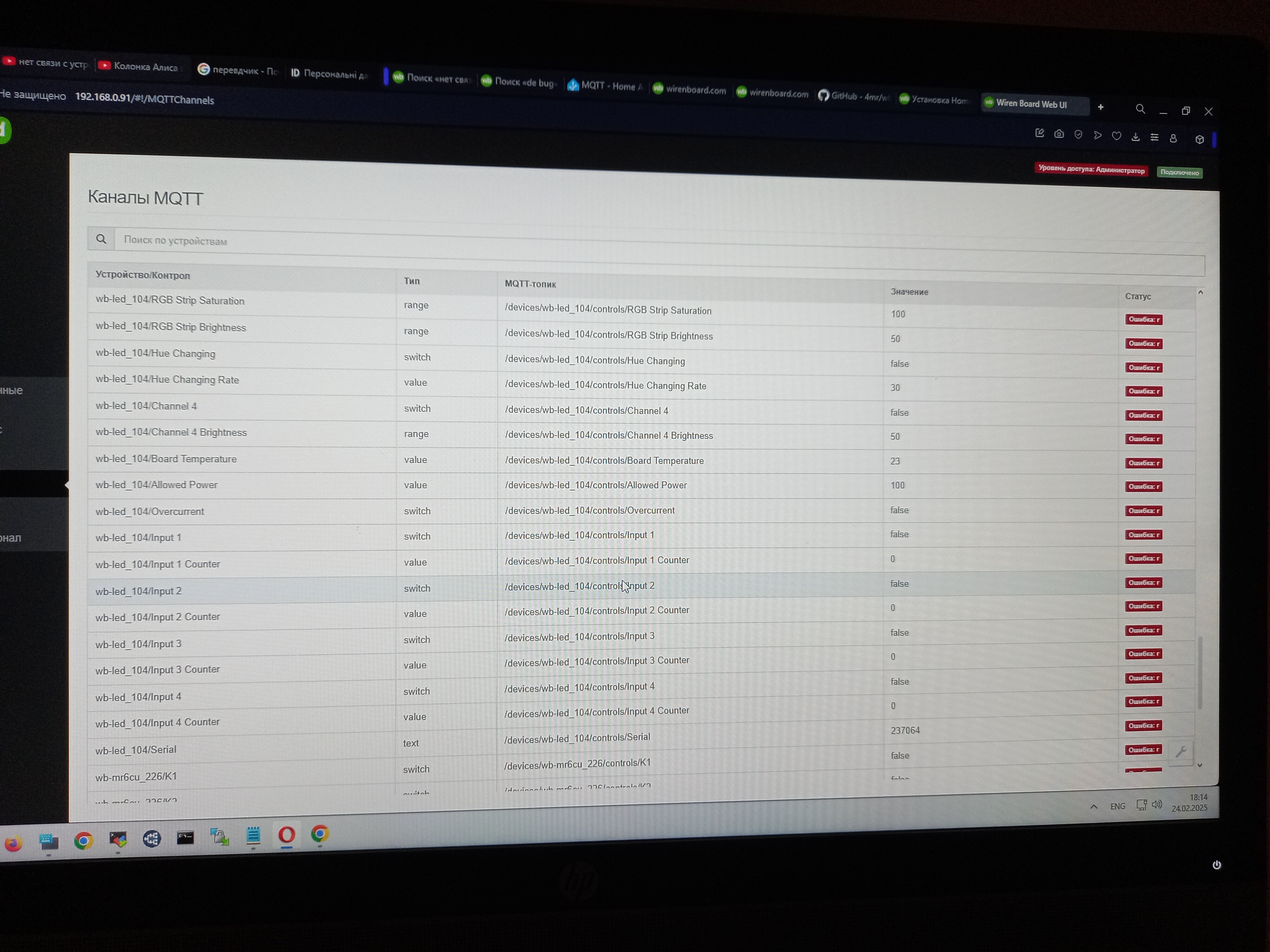Click the volume speaker icon in the system tray
Screen dimensions: 1270x952
pos(1157,804)
